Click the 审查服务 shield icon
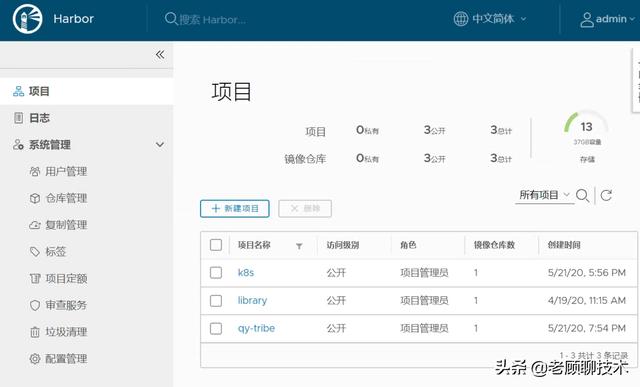640x387 pixels. [35, 305]
